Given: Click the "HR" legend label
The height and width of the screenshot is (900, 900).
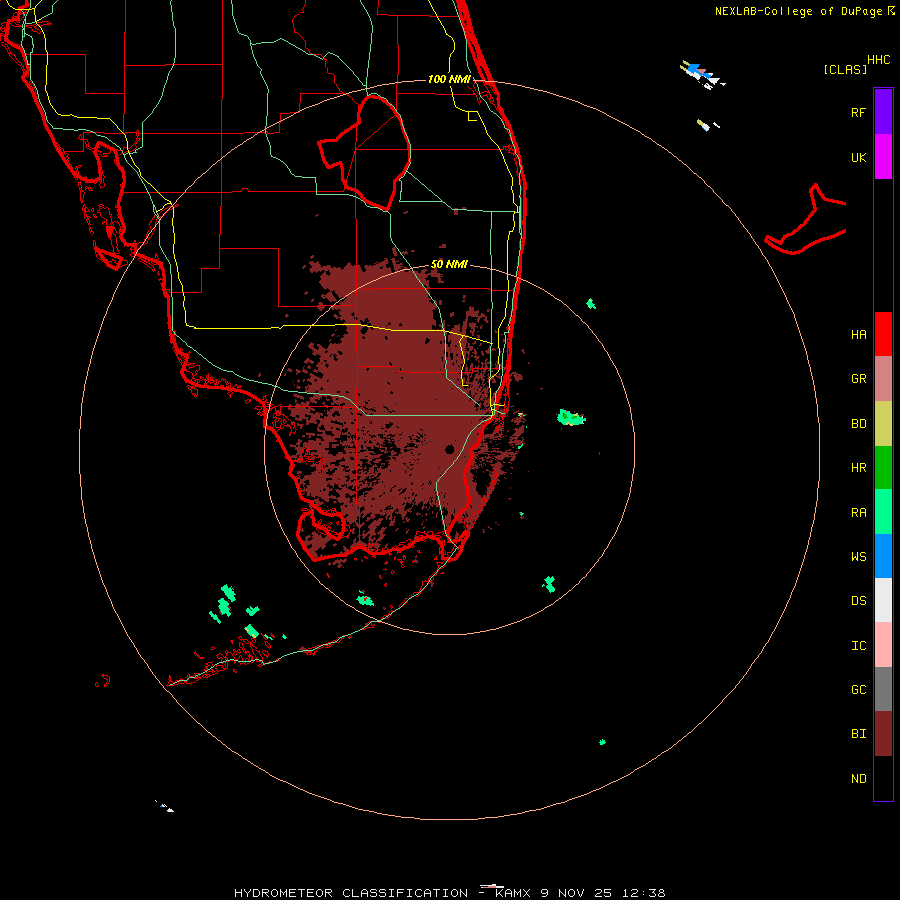Looking at the screenshot, I should coord(858,468).
